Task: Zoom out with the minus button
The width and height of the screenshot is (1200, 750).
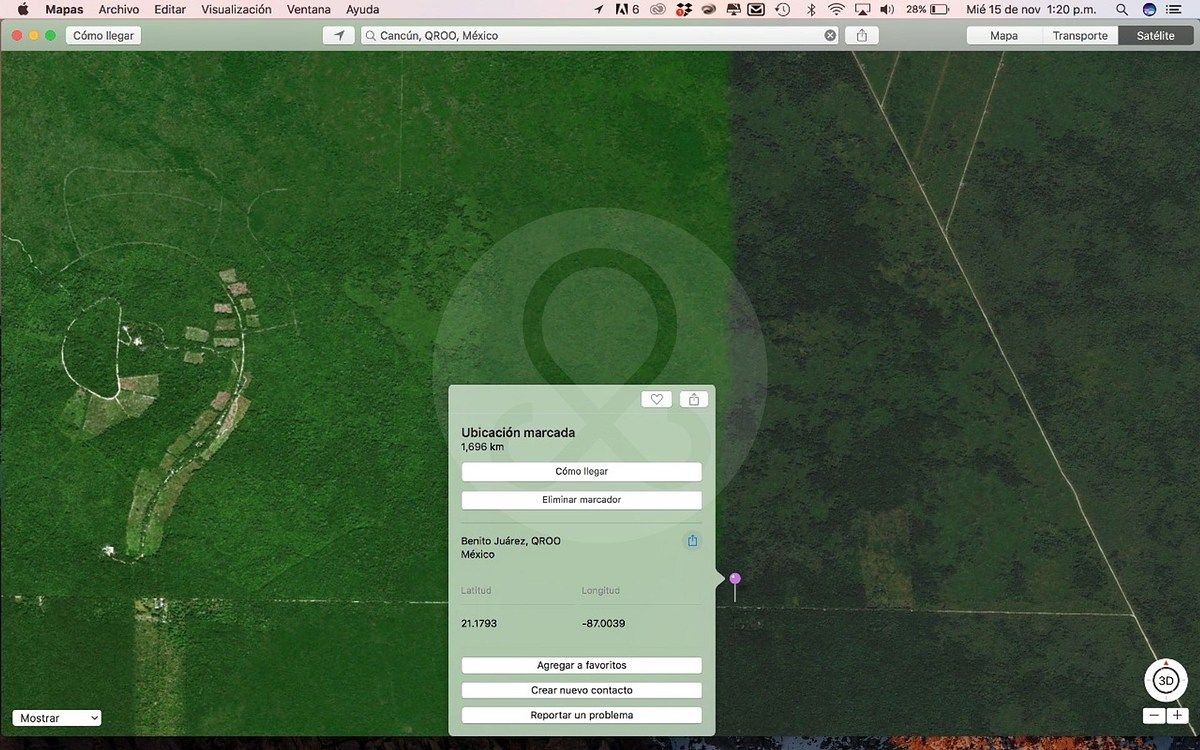Action: (x=1154, y=716)
